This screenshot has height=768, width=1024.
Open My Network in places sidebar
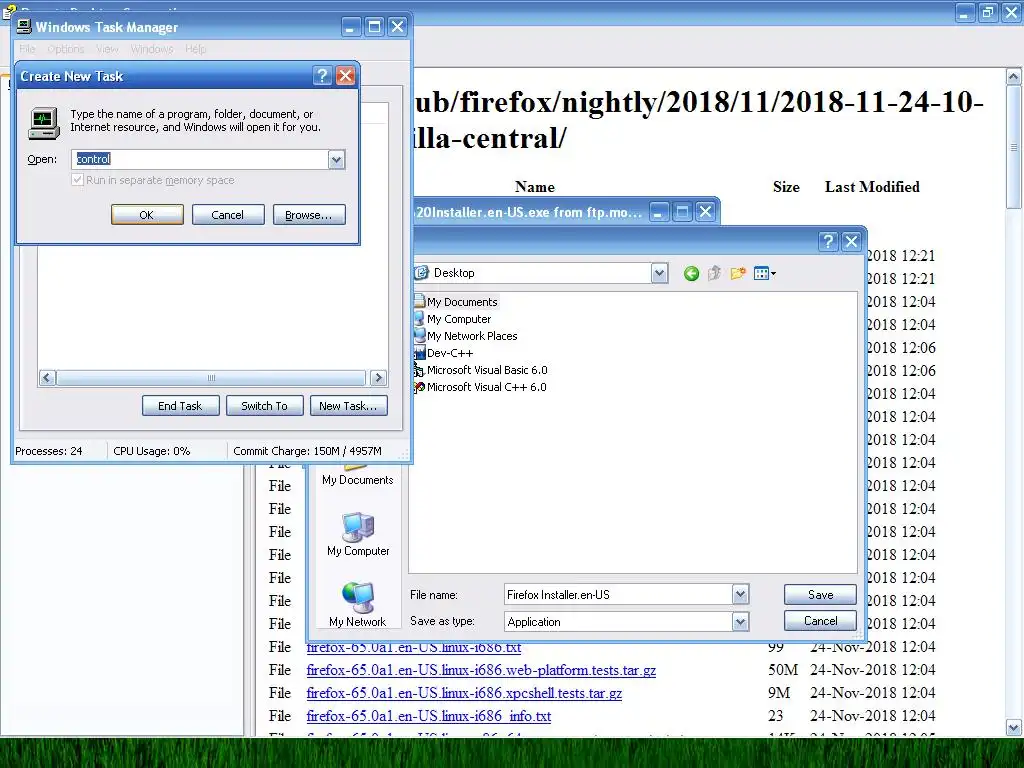pos(358,604)
